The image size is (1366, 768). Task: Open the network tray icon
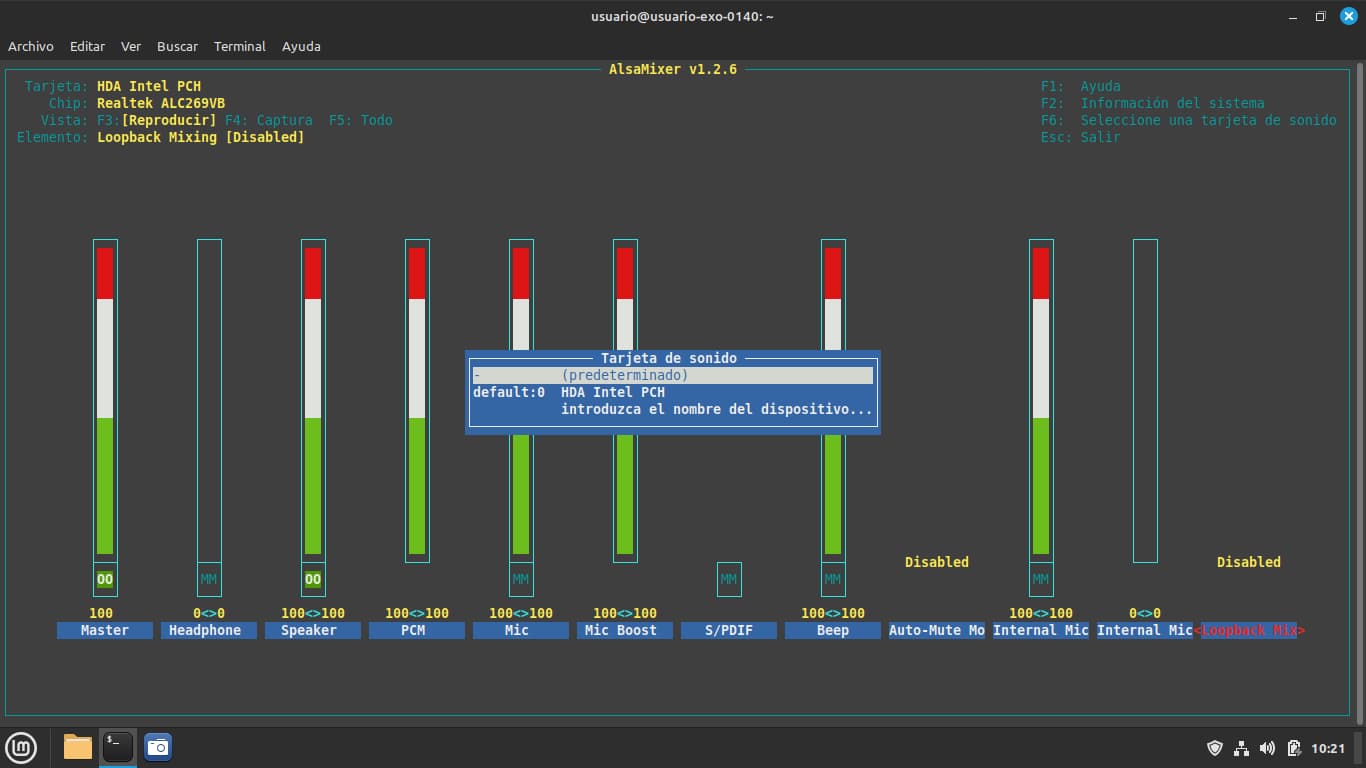click(1242, 748)
